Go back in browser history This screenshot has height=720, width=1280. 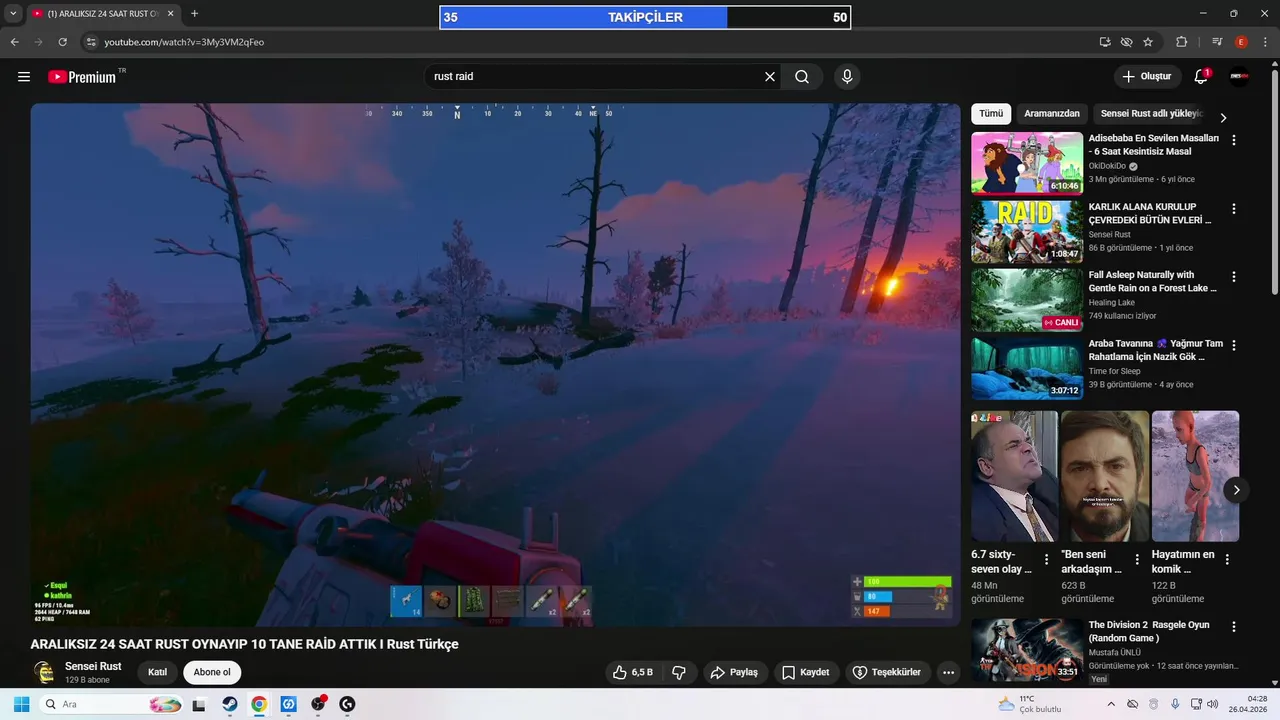click(14, 42)
